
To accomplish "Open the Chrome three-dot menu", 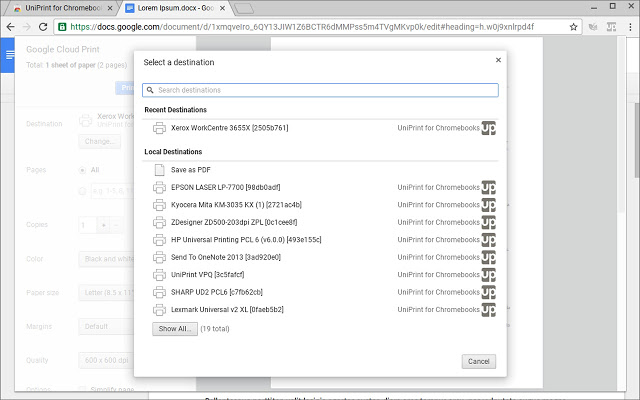I will (630, 27).
